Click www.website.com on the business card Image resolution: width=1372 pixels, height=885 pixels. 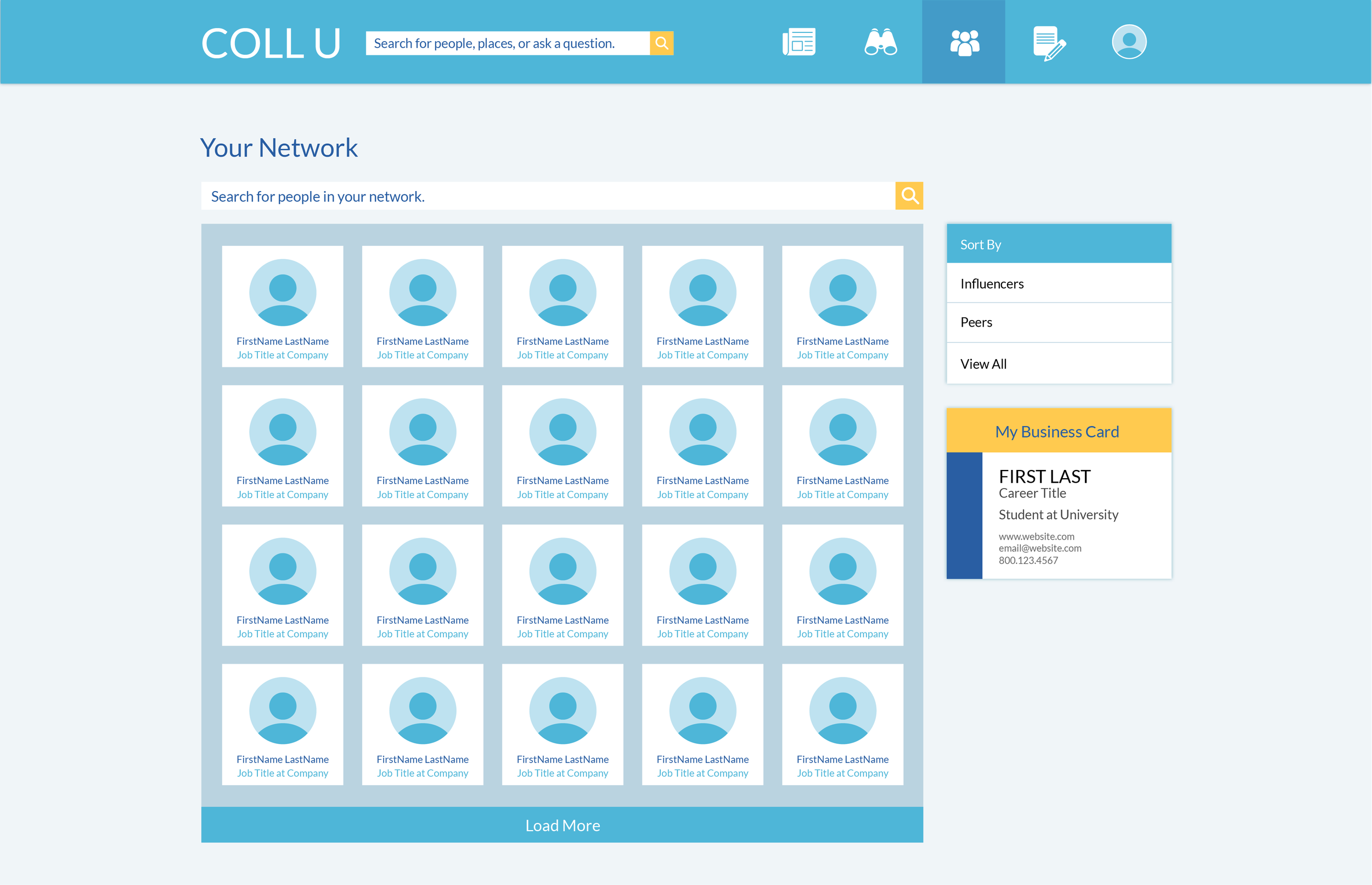1036,536
